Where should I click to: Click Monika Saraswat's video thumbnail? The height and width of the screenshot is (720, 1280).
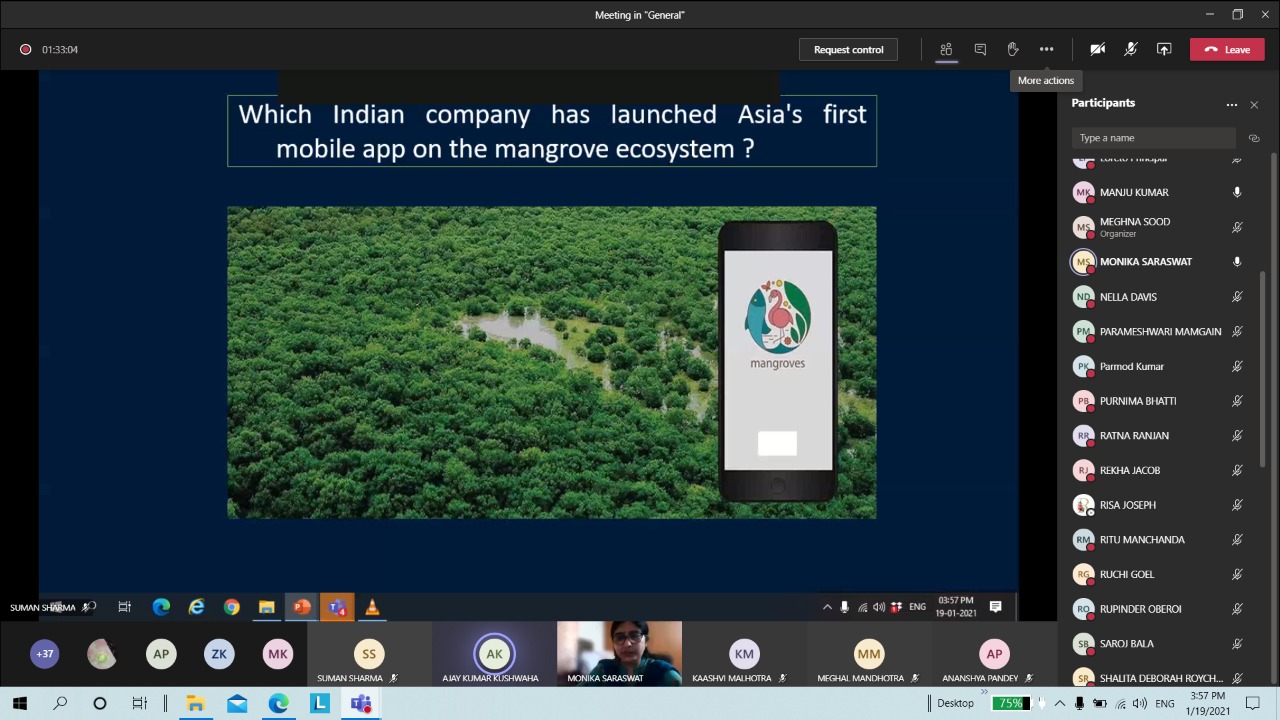pyautogui.click(x=619, y=653)
